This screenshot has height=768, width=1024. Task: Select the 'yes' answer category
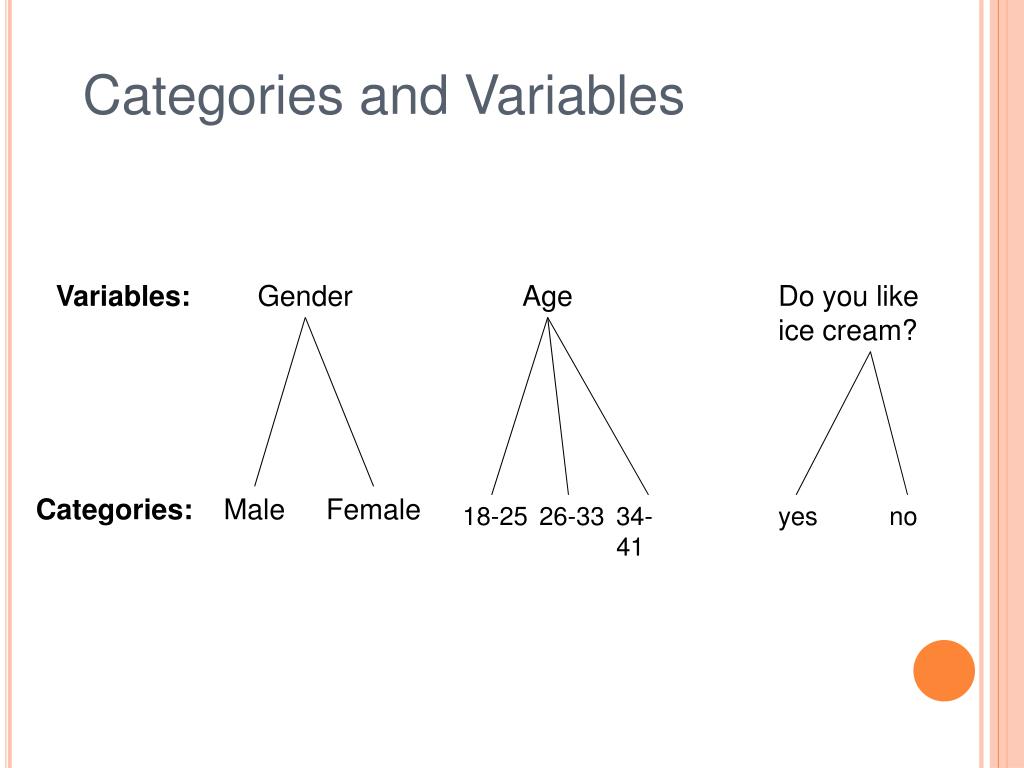click(x=797, y=518)
